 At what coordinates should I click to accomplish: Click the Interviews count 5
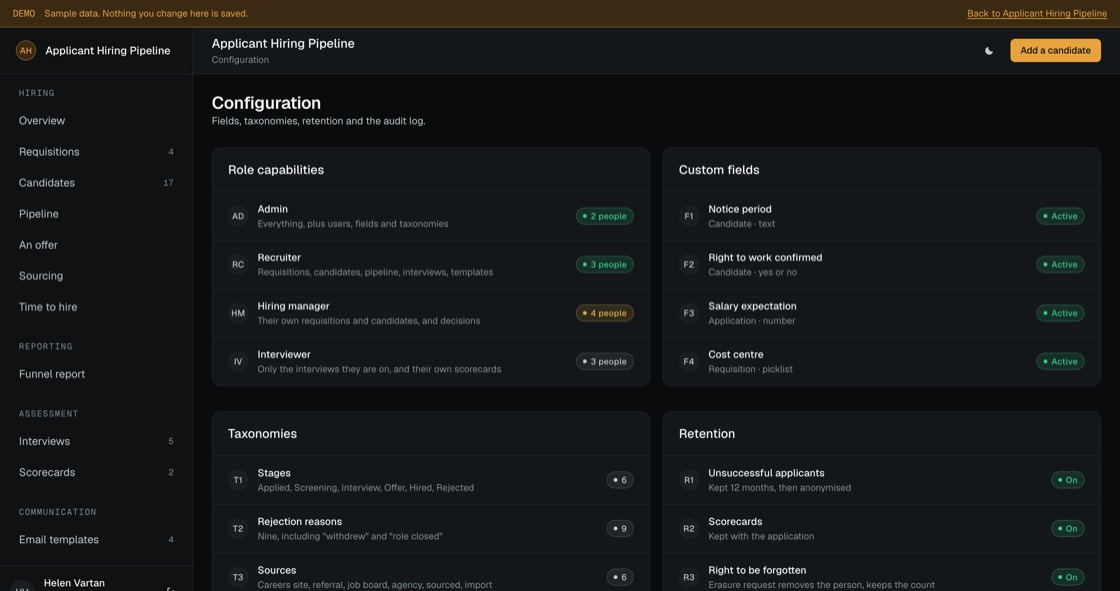pyautogui.click(x=171, y=441)
